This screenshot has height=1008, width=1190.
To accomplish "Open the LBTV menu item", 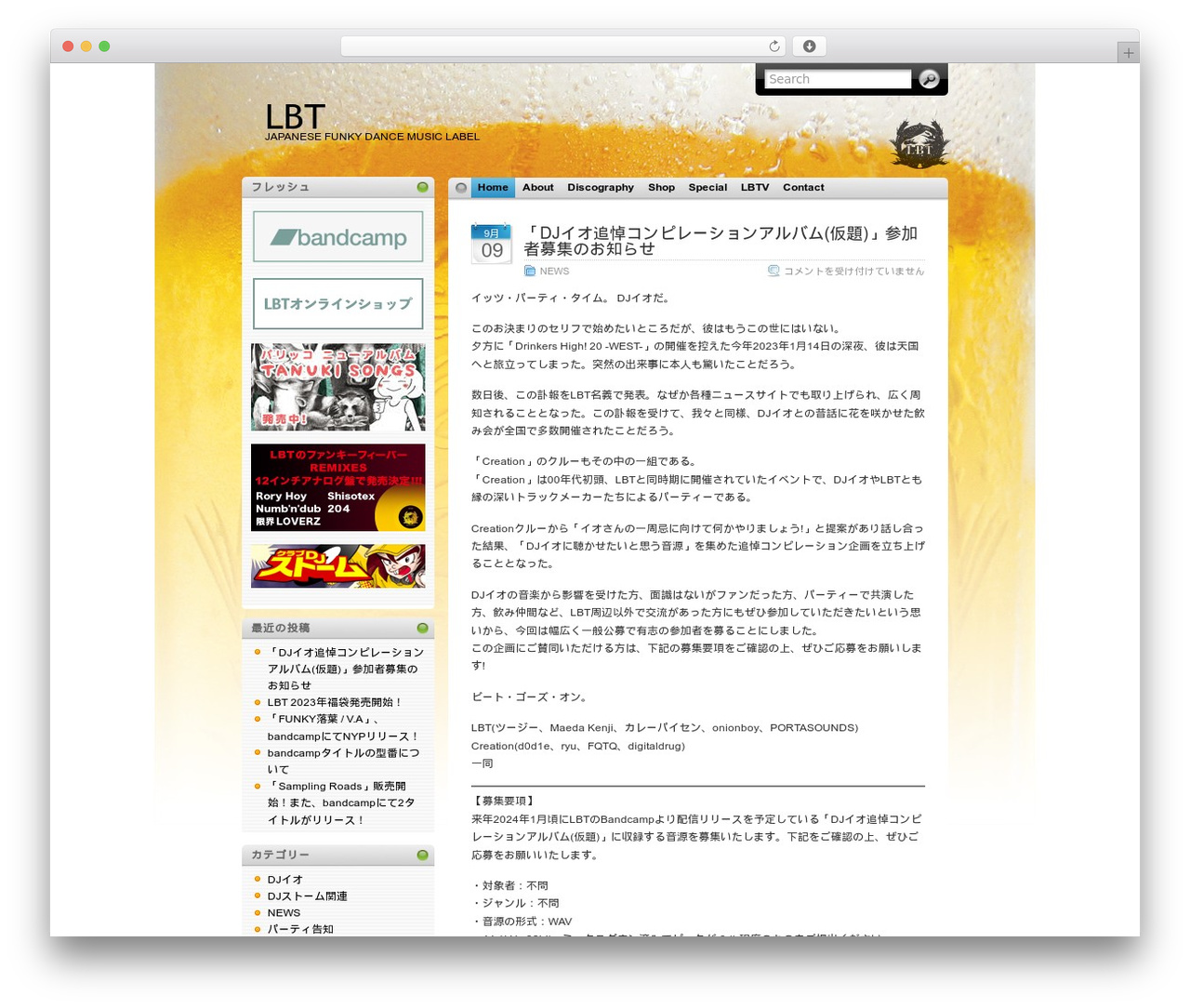I will click(755, 187).
